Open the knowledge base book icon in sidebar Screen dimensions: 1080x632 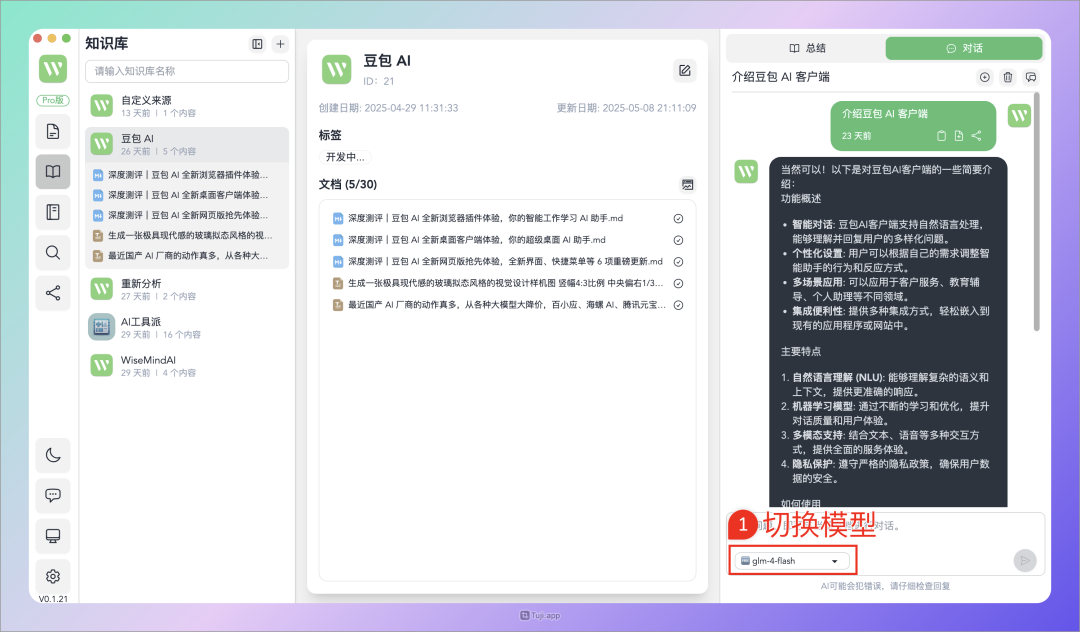pyautogui.click(x=53, y=171)
